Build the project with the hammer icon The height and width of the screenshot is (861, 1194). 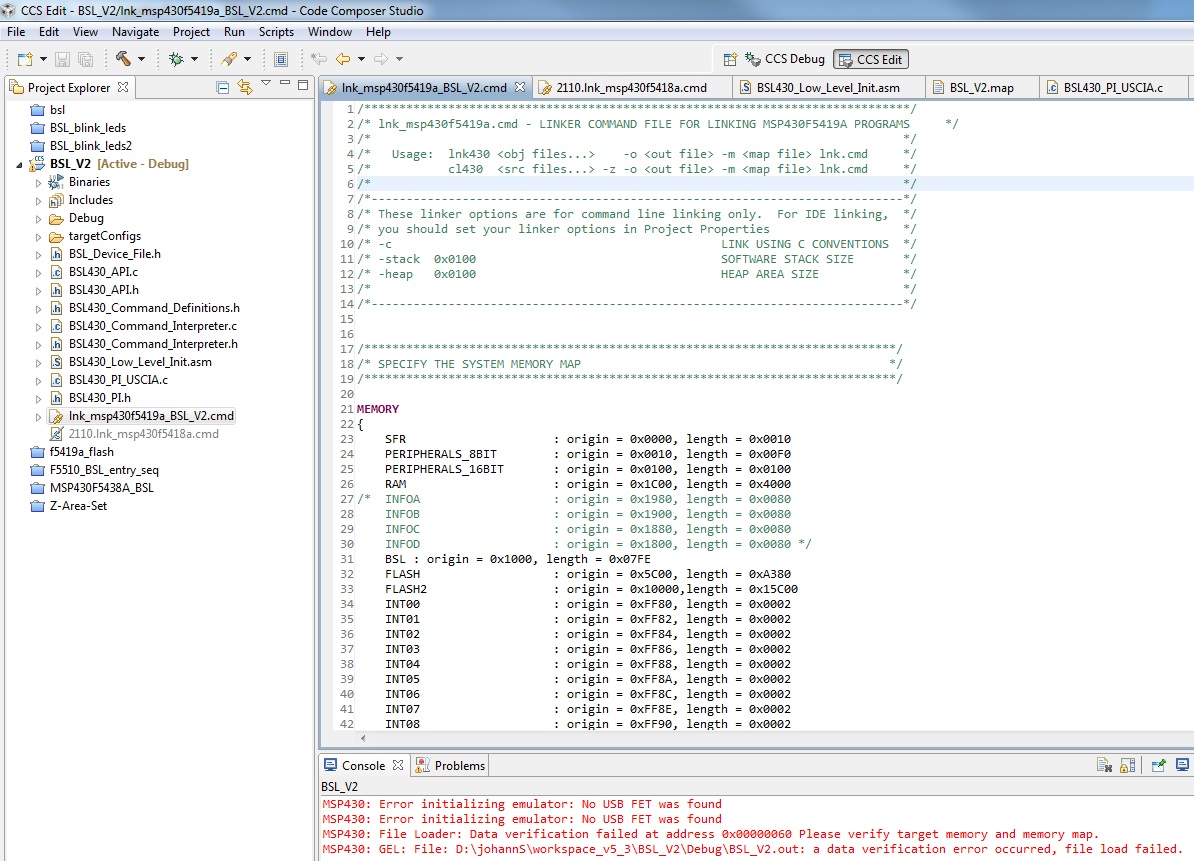coord(123,59)
